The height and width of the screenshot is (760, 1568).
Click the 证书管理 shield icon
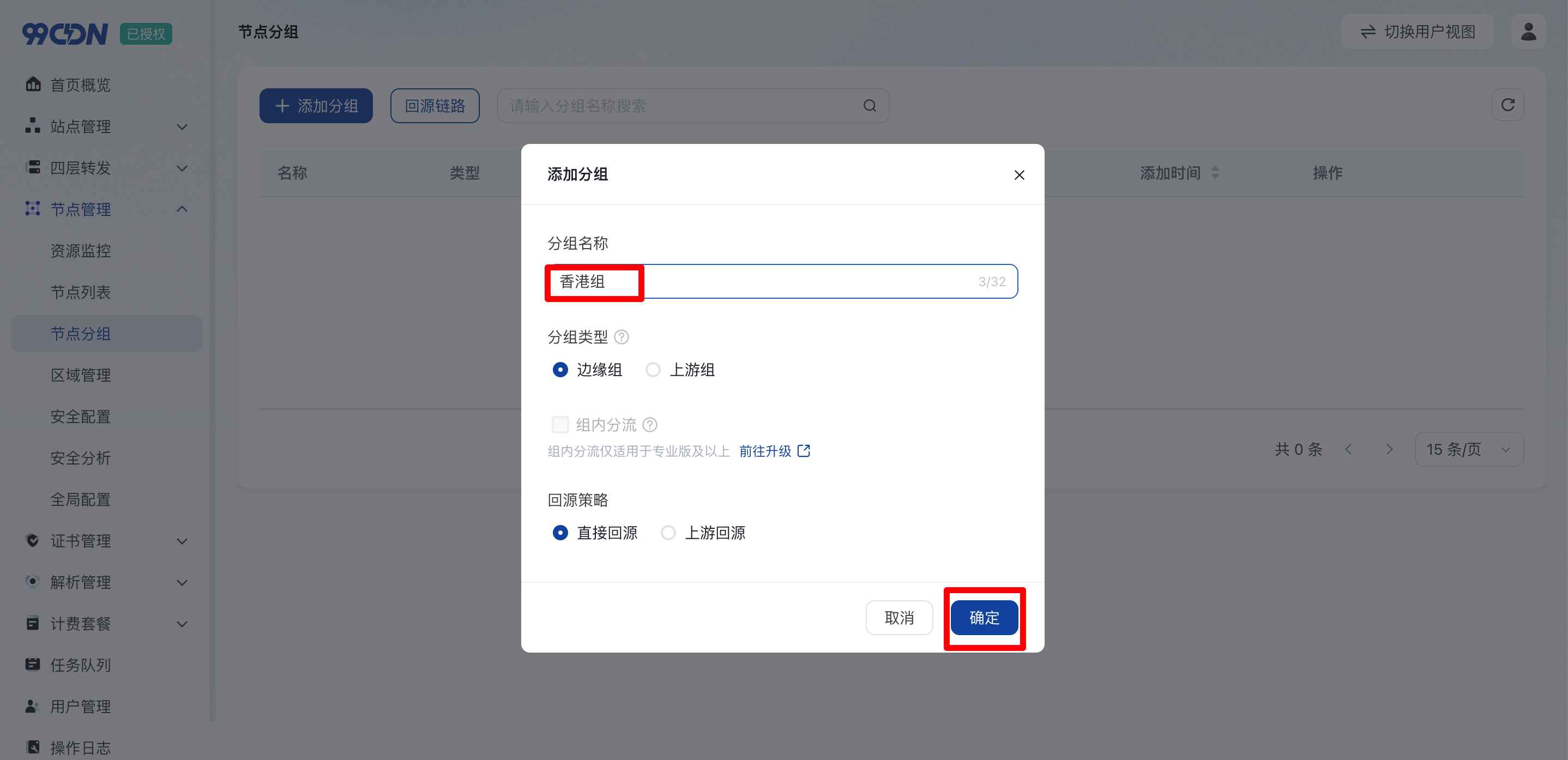coord(33,540)
